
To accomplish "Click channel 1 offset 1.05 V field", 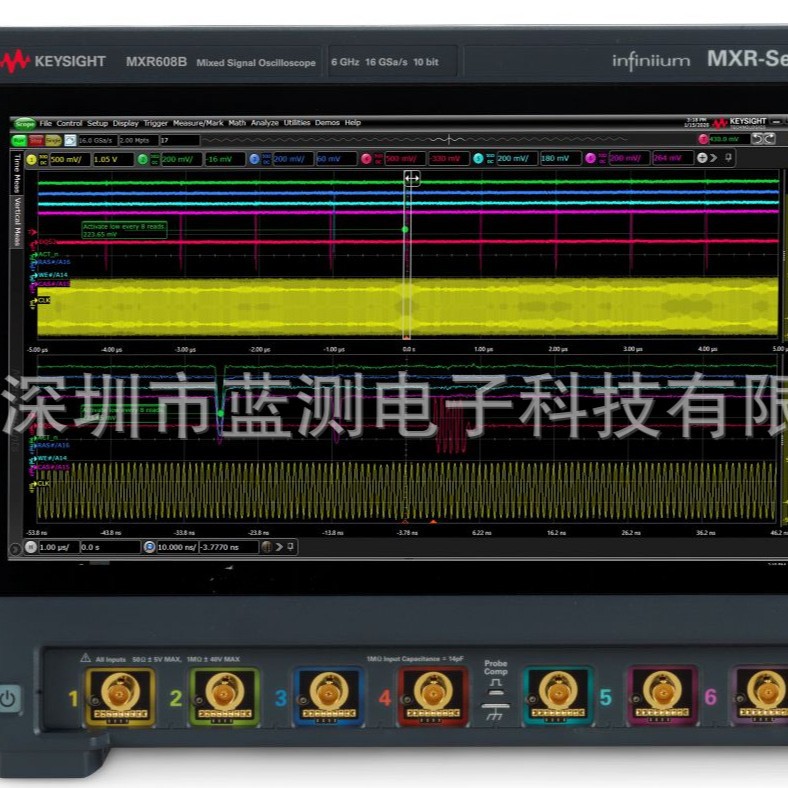I will (x=113, y=160).
